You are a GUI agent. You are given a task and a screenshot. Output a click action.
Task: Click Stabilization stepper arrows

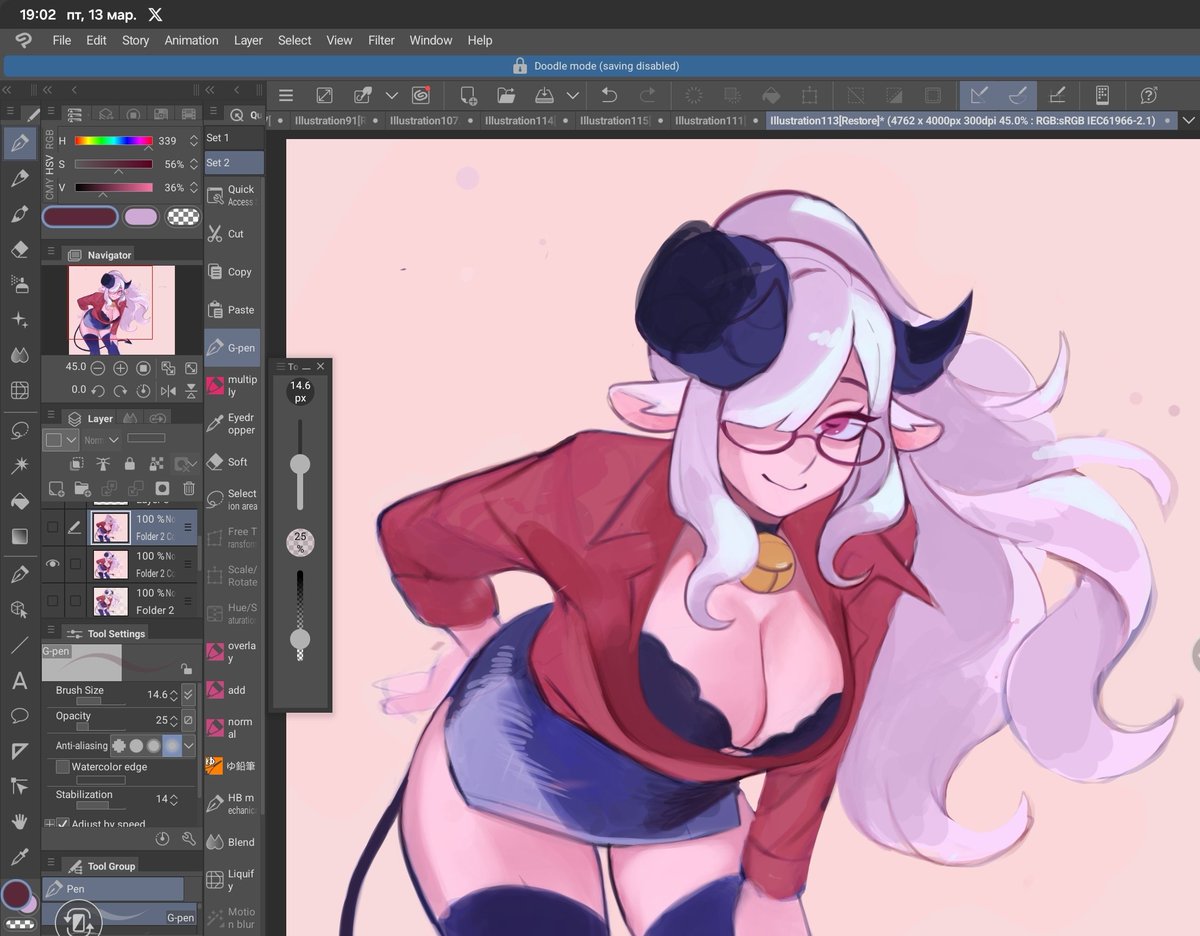point(174,799)
